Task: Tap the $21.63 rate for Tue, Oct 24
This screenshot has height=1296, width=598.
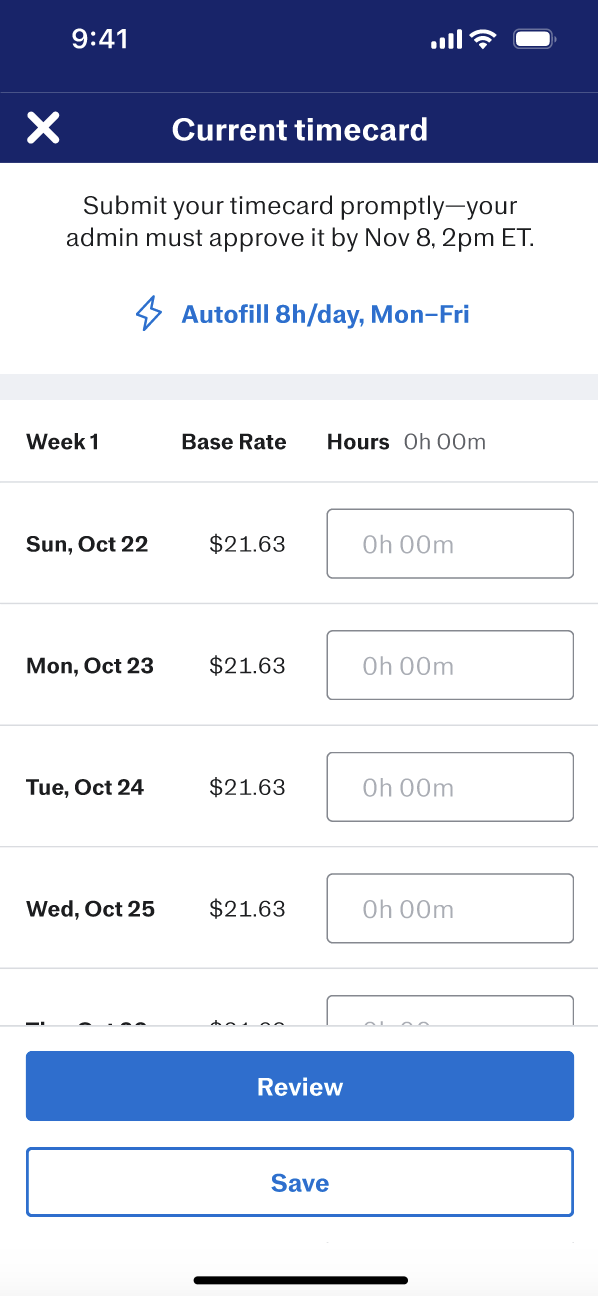Action: pos(247,787)
